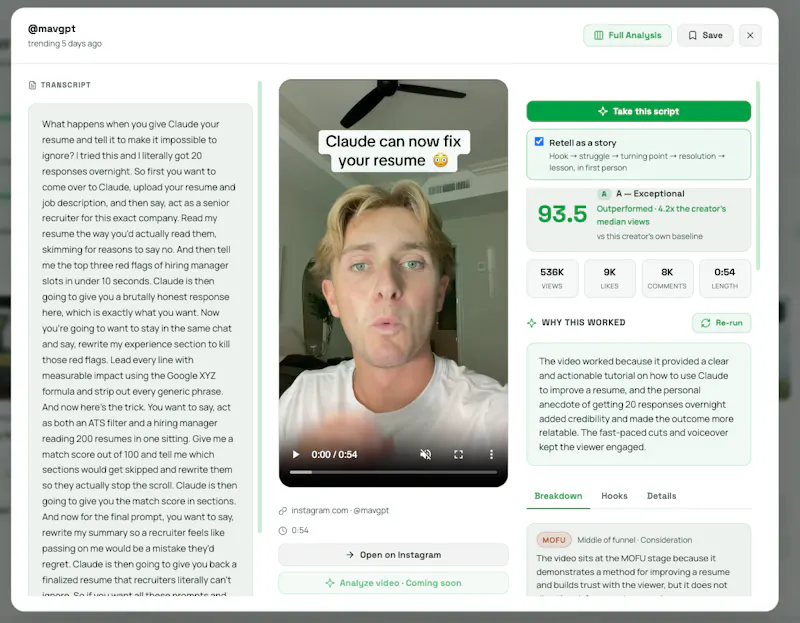800x623 pixels.
Task: Switch to the Breakdown tab
Action: (x=558, y=496)
